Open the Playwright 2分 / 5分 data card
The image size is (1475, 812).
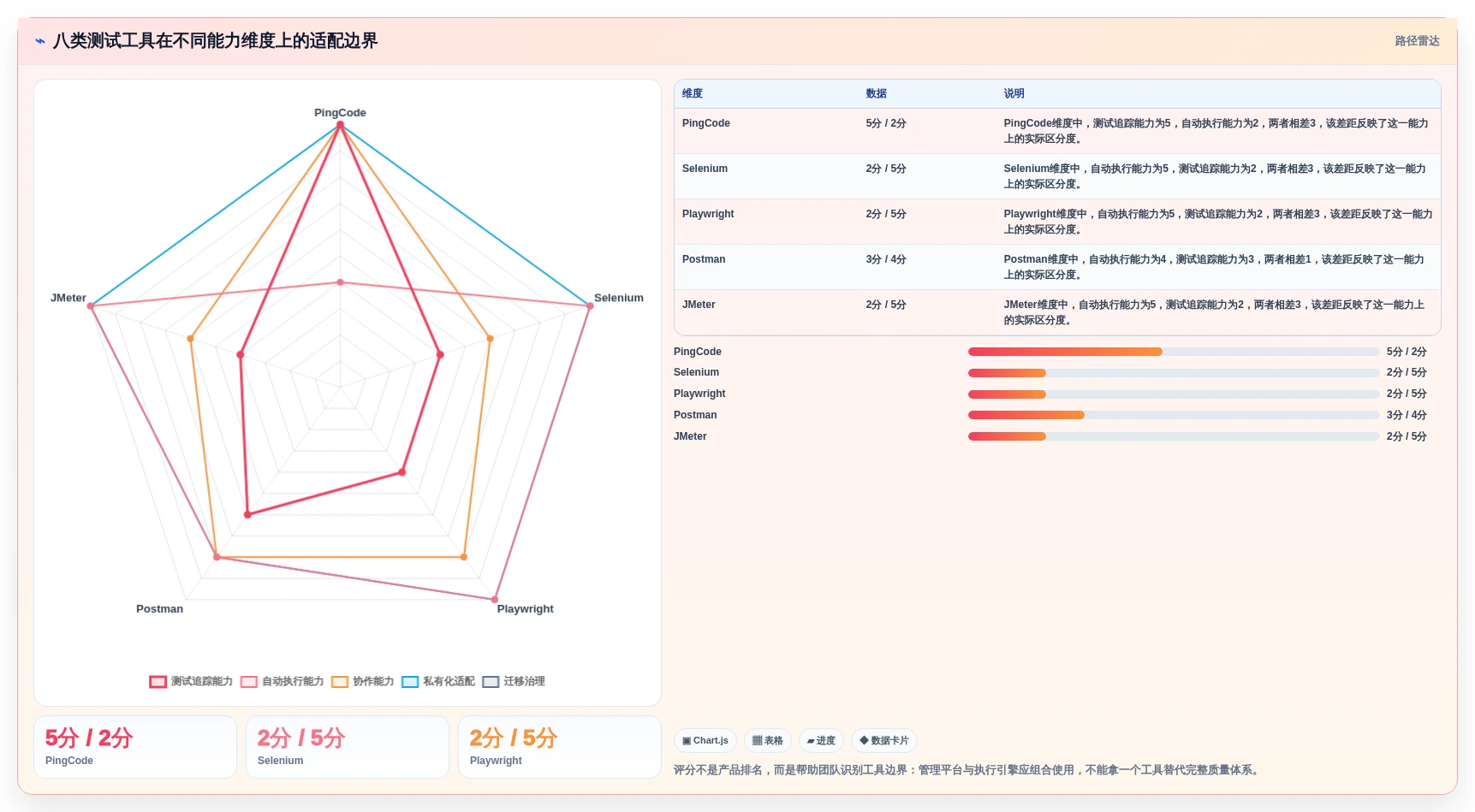point(560,747)
